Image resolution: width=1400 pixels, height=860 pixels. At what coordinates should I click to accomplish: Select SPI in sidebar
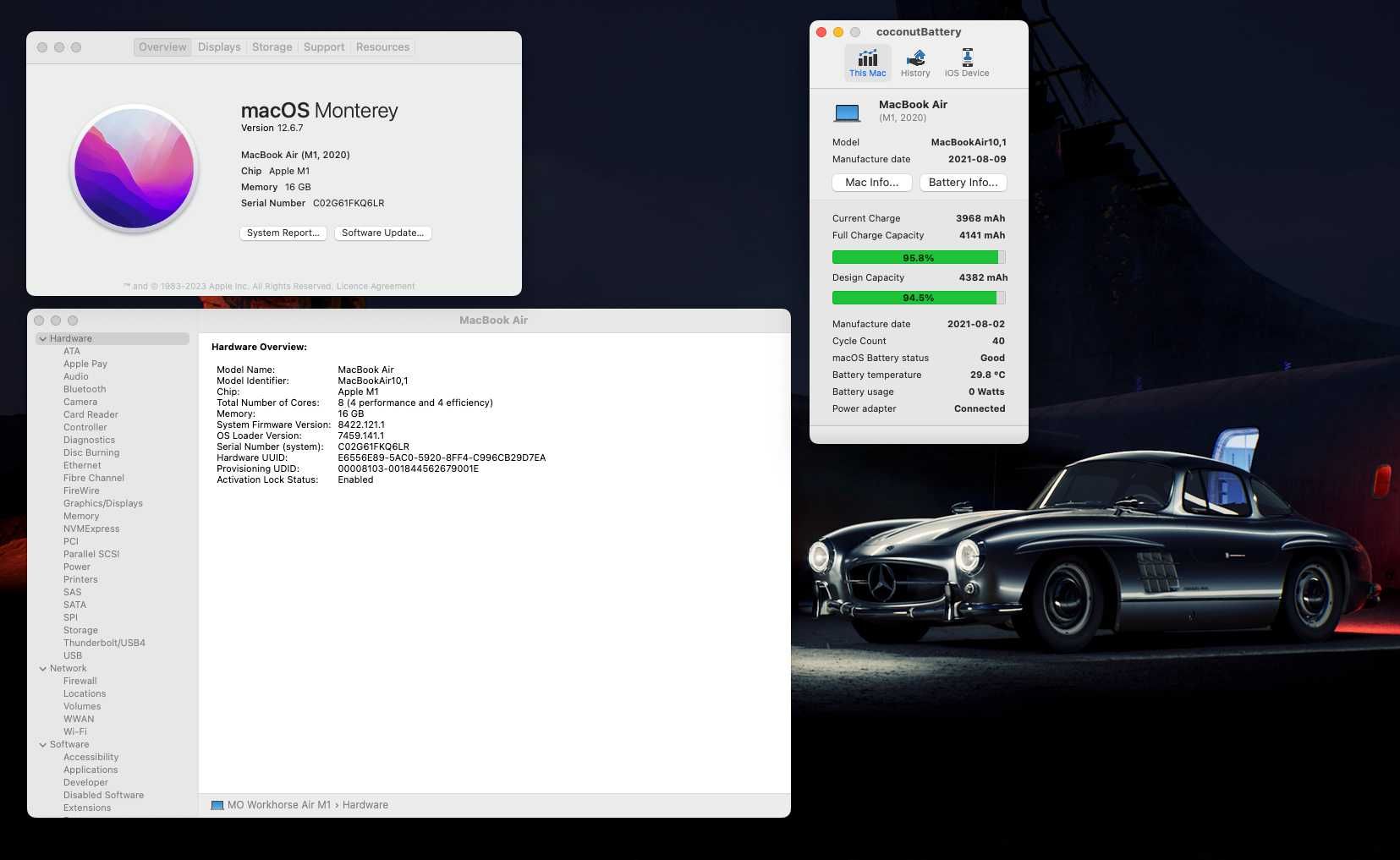(x=70, y=617)
